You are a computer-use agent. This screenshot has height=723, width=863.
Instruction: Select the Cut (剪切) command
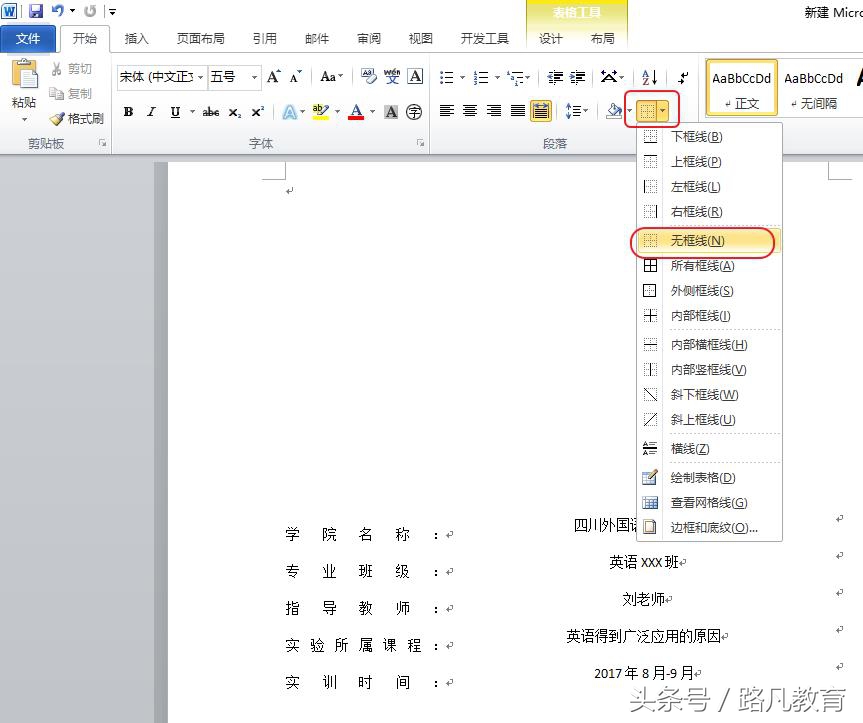[71, 68]
